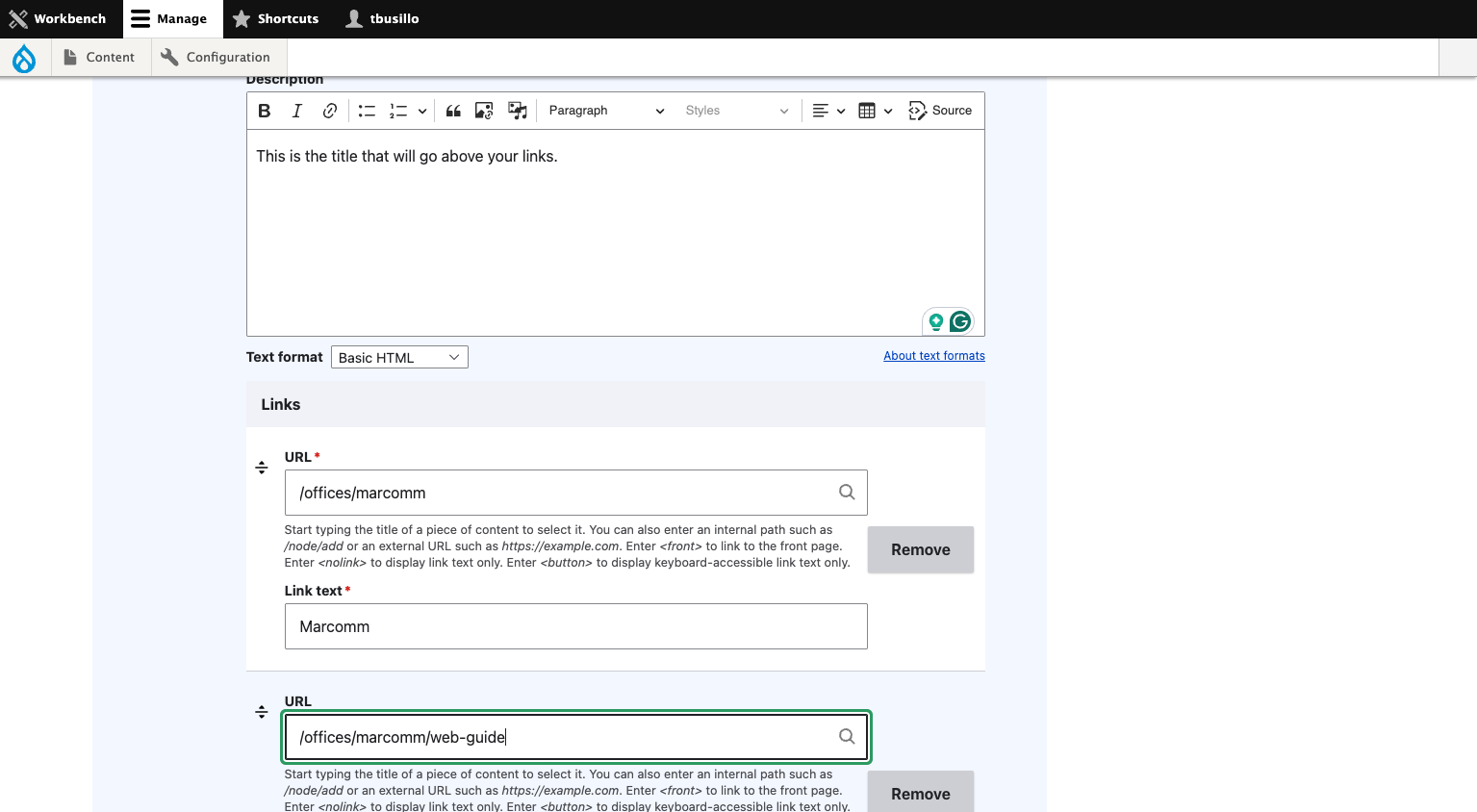Click the drag handle beside the web-guide URL
Screen dimensions: 1477x812
[x=262, y=712]
